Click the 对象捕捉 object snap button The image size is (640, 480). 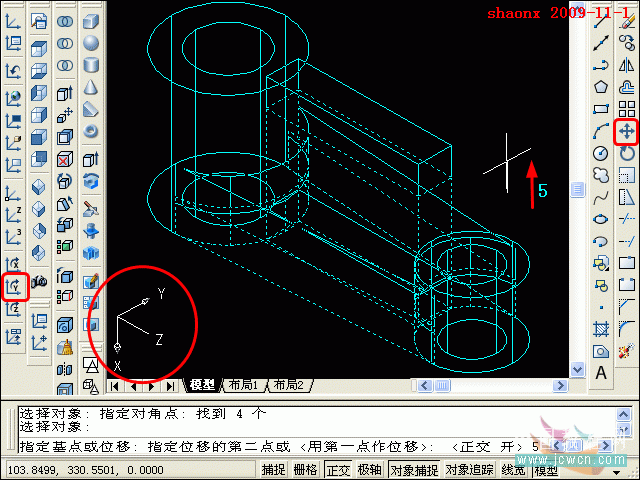412,470
